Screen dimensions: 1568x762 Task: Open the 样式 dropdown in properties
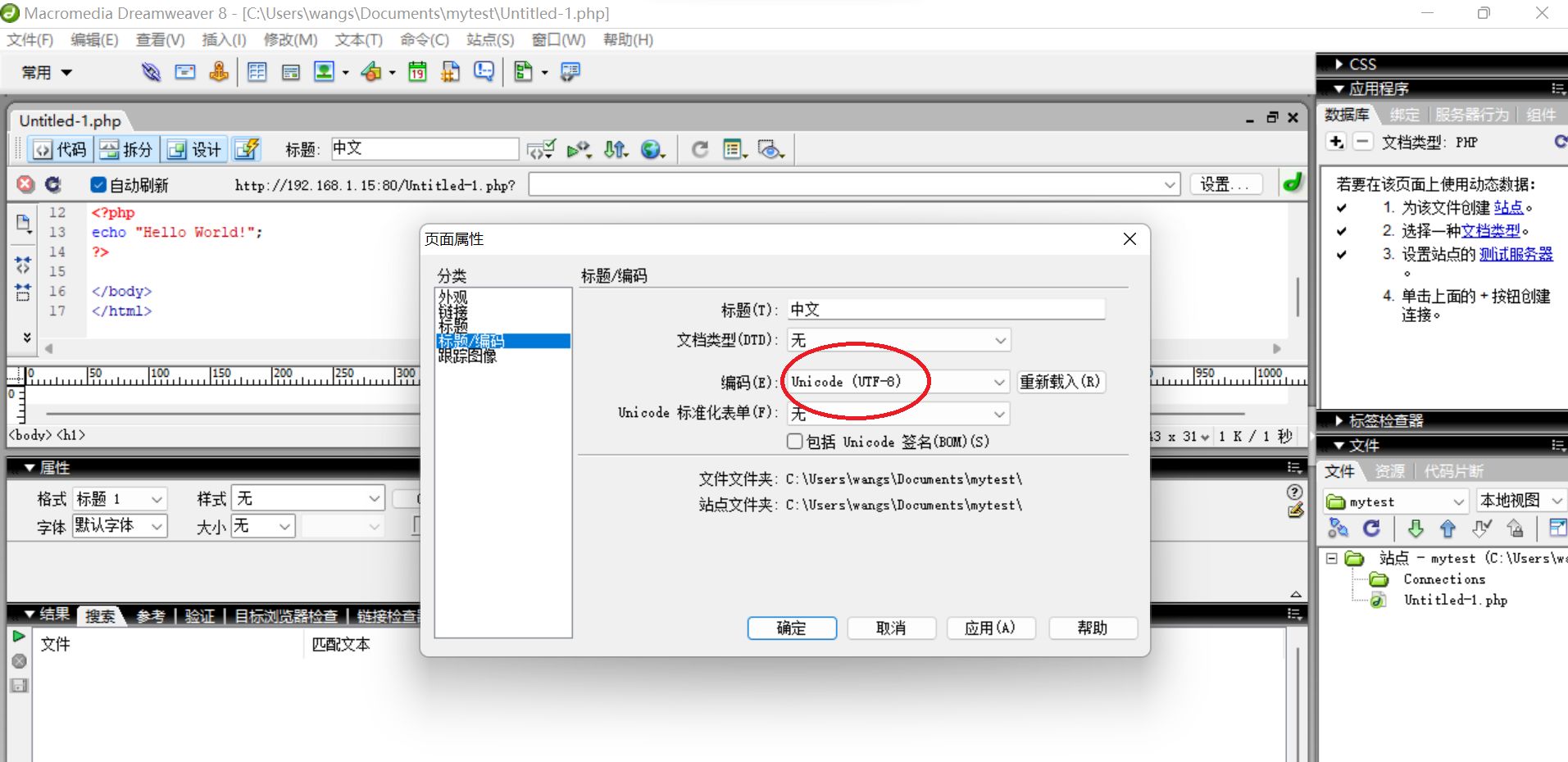point(307,499)
